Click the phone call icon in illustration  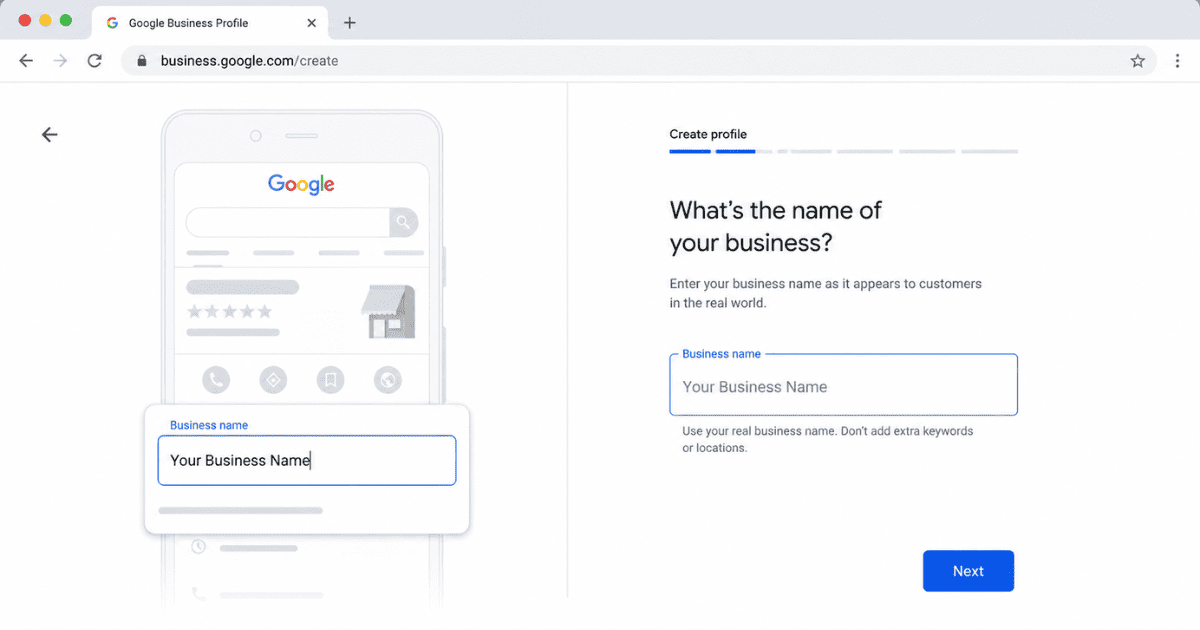(216, 380)
